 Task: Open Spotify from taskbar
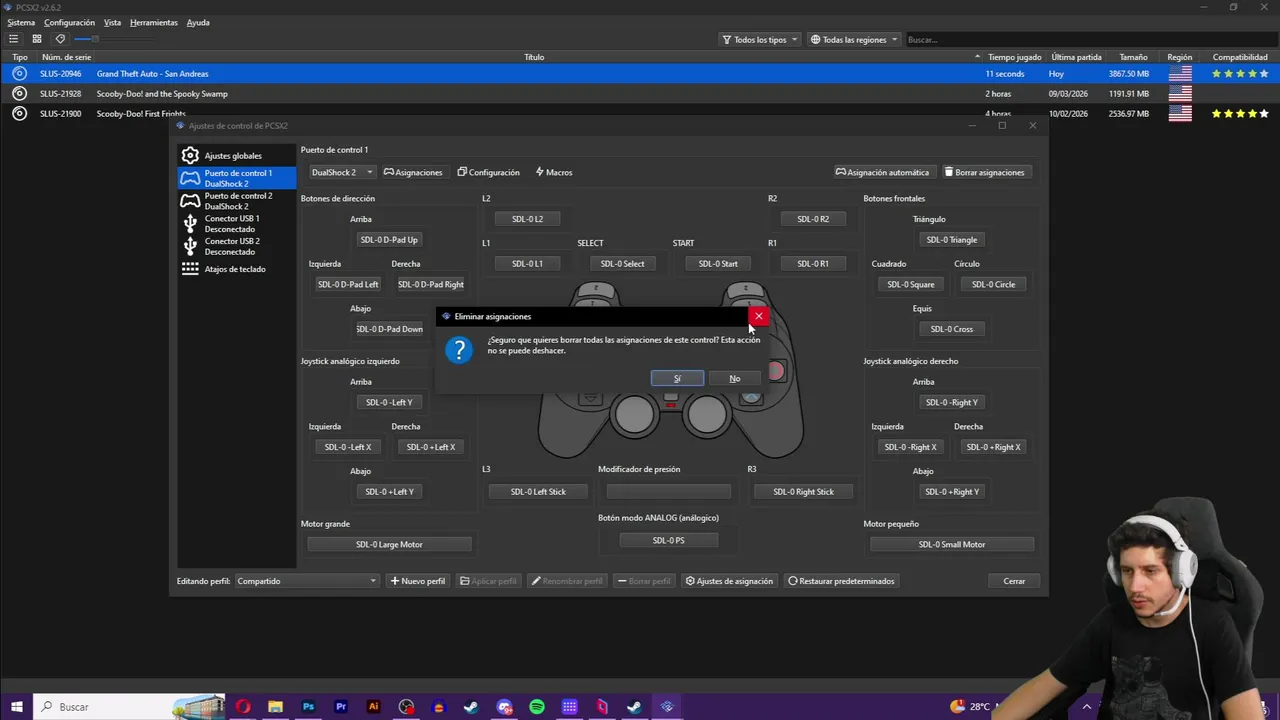(537, 707)
